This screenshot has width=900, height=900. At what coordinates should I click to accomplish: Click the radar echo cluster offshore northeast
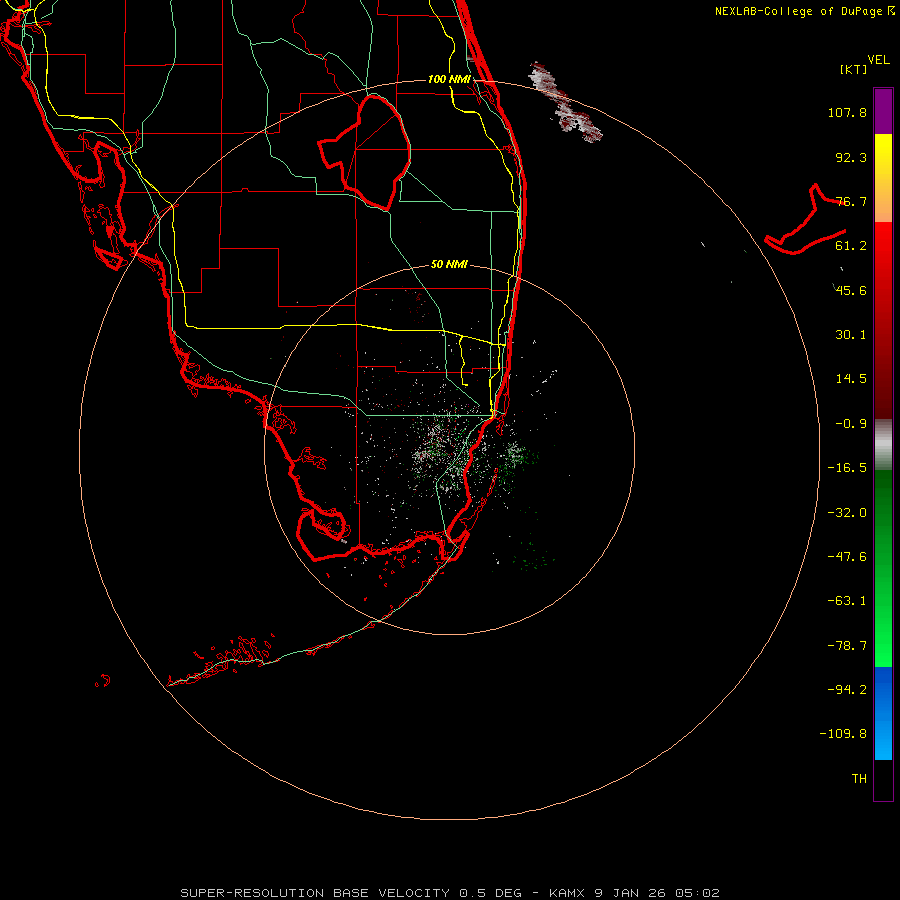click(565, 103)
